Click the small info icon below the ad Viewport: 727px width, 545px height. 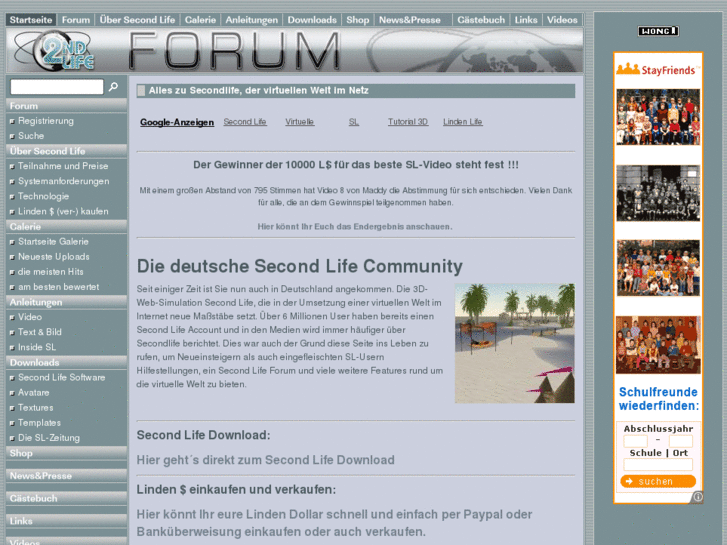point(697,496)
